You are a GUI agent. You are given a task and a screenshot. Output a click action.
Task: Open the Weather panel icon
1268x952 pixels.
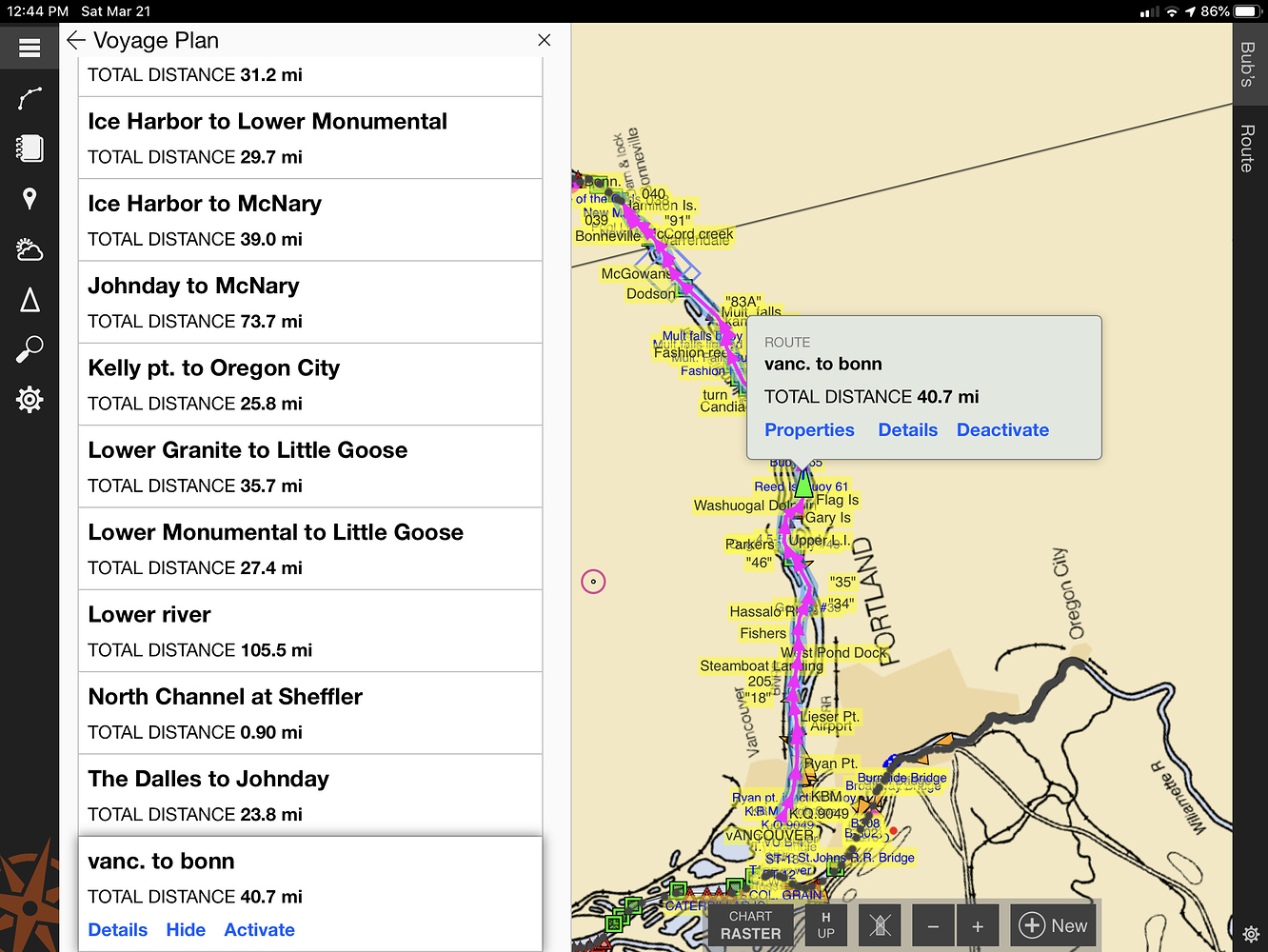click(x=30, y=249)
